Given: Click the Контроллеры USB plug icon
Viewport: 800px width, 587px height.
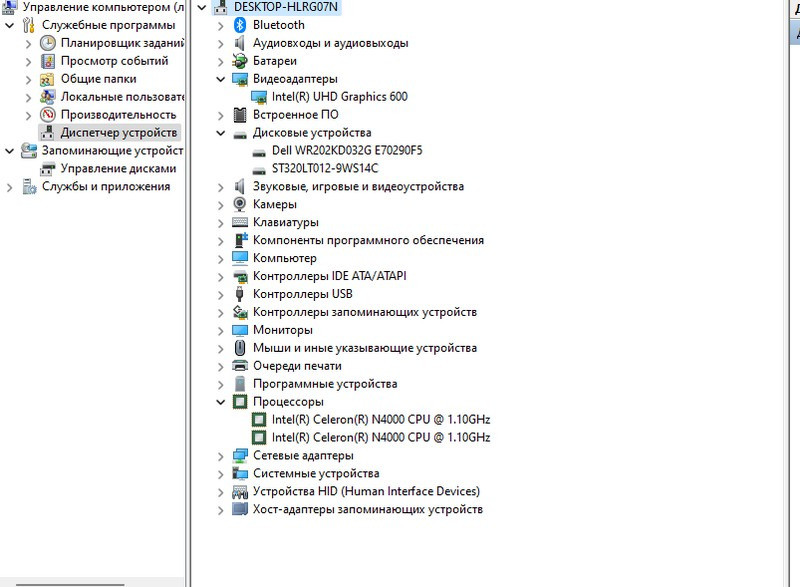Looking at the screenshot, I should click(x=239, y=294).
